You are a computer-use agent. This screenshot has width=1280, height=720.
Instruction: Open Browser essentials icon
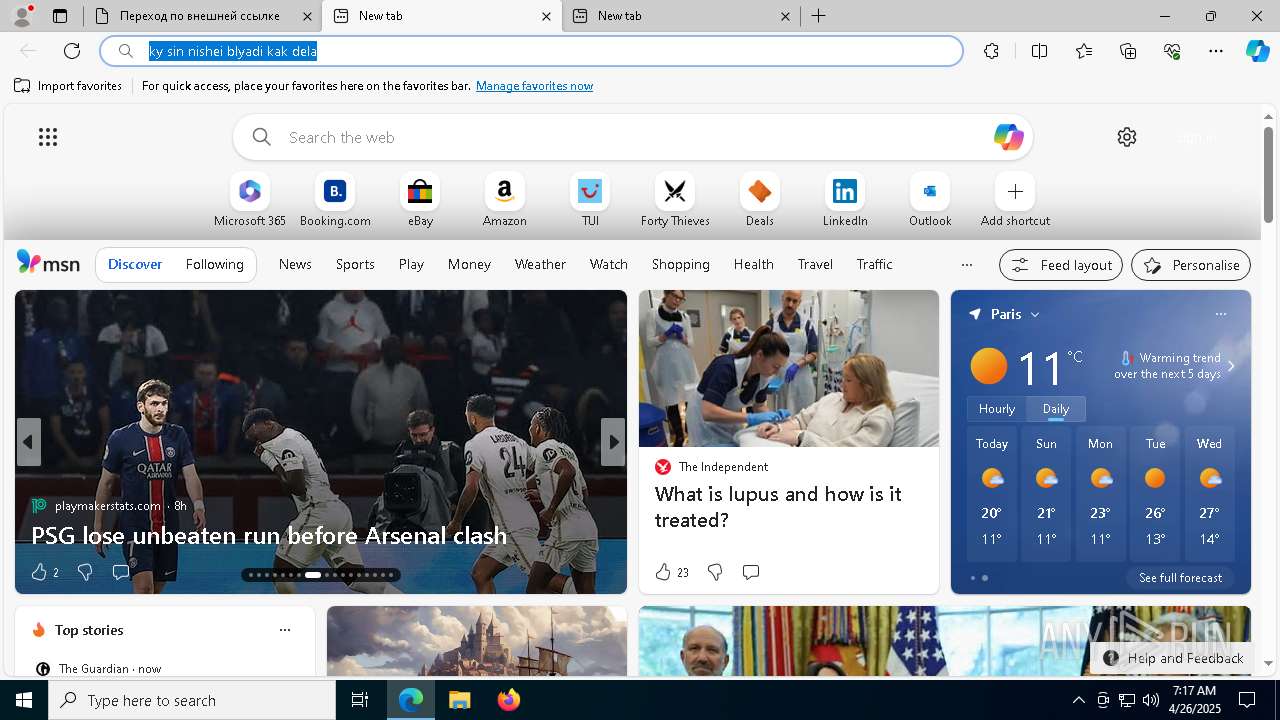point(1172,51)
